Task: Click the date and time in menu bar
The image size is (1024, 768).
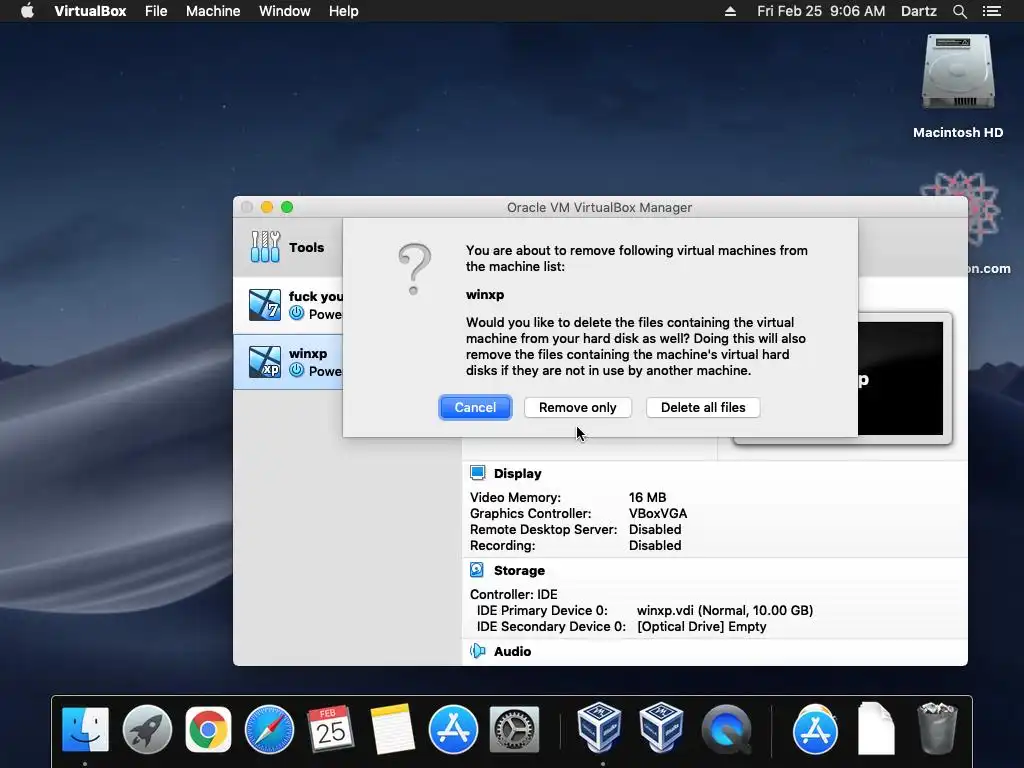Action: [821, 11]
